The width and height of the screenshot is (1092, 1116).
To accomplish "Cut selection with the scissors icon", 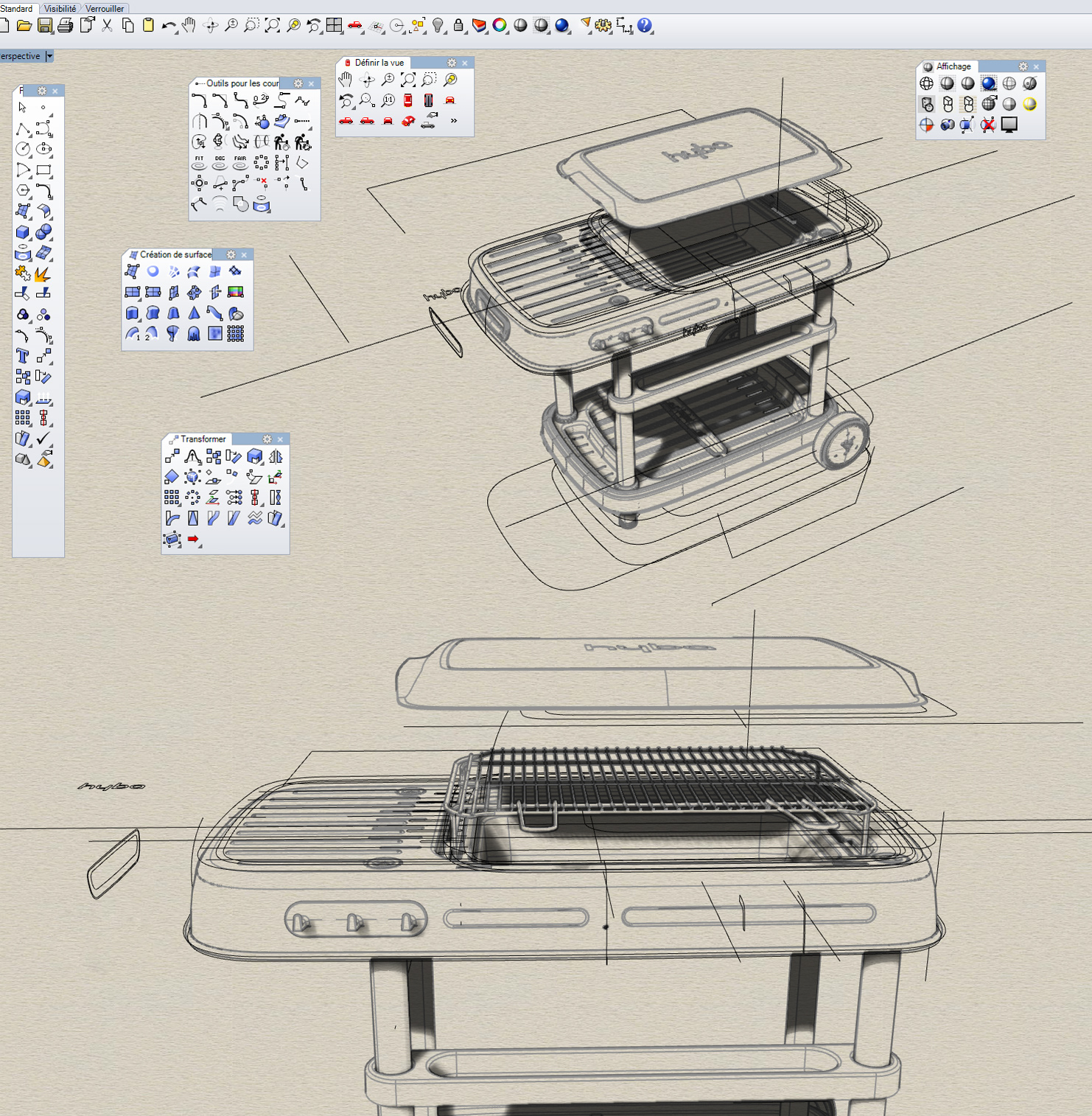I will [x=107, y=26].
